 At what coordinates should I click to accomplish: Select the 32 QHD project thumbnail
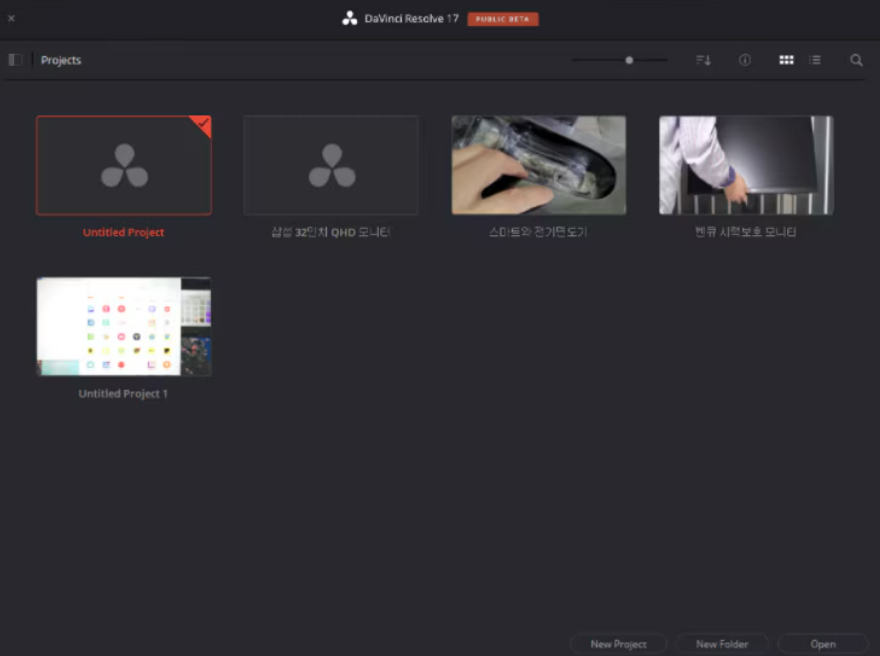click(331, 166)
